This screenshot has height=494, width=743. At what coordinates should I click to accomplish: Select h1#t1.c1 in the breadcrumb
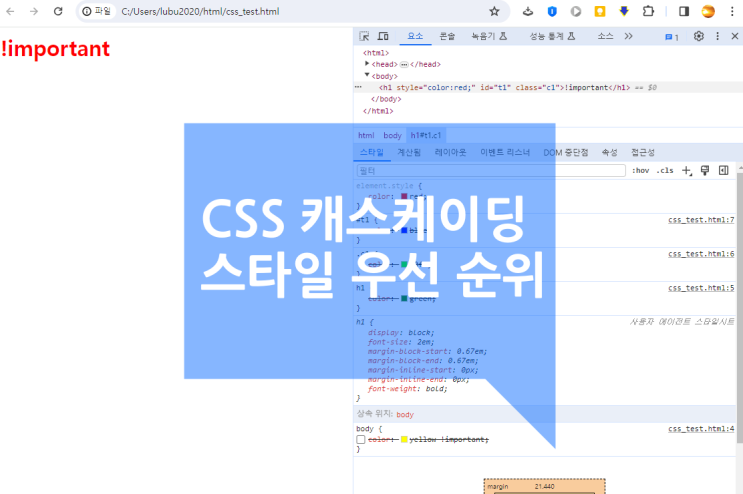tap(426, 135)
